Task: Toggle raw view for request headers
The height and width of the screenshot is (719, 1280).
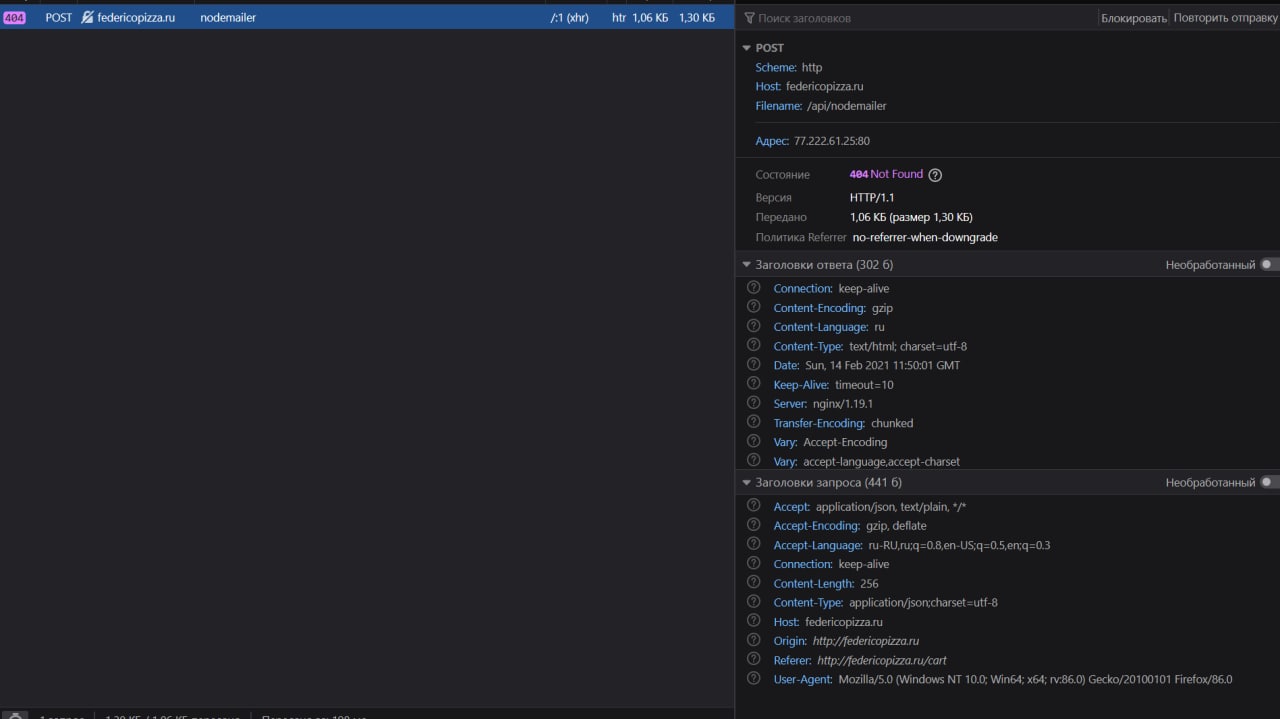Action: point(1269,482)
